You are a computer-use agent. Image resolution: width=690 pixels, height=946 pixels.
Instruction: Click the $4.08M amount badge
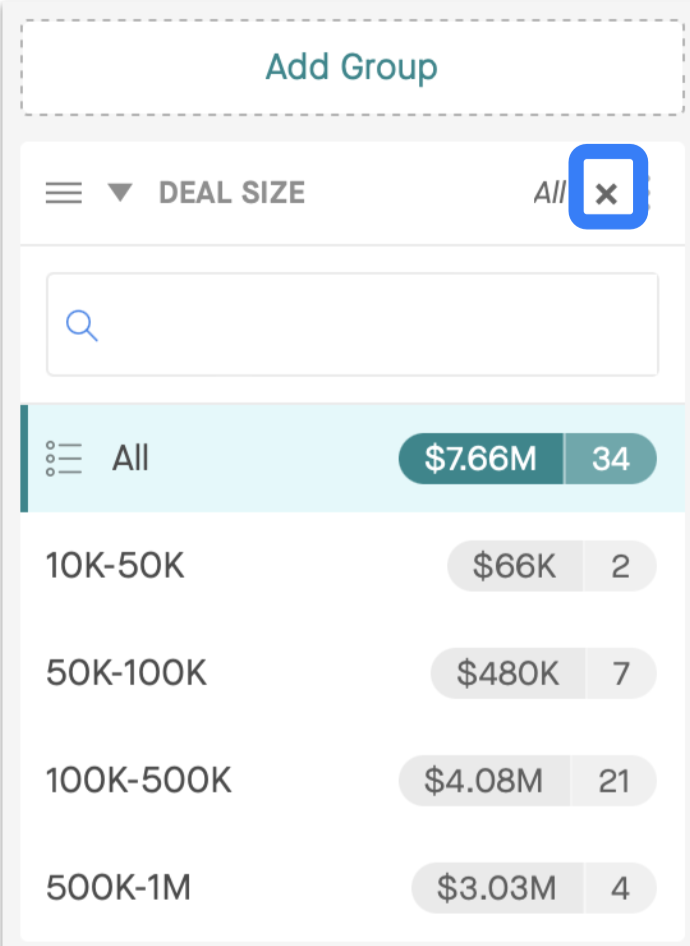pyautogui.click(x=484, y=781)
